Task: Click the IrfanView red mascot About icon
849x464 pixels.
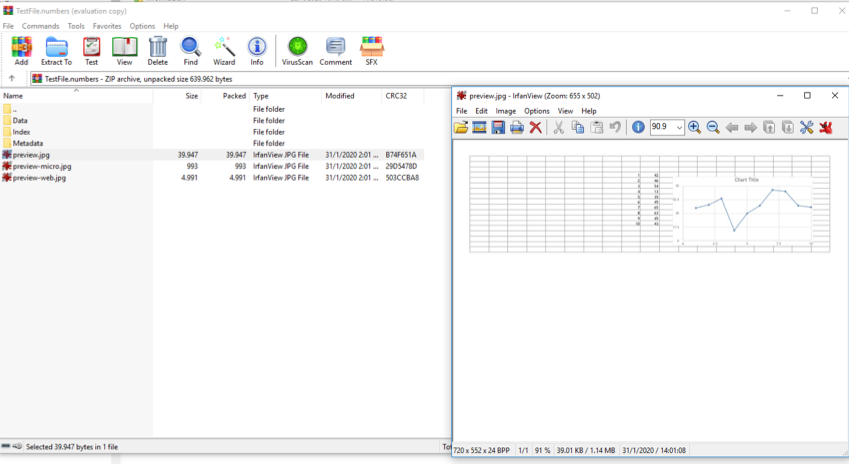Action: click(x=826, y=127)
